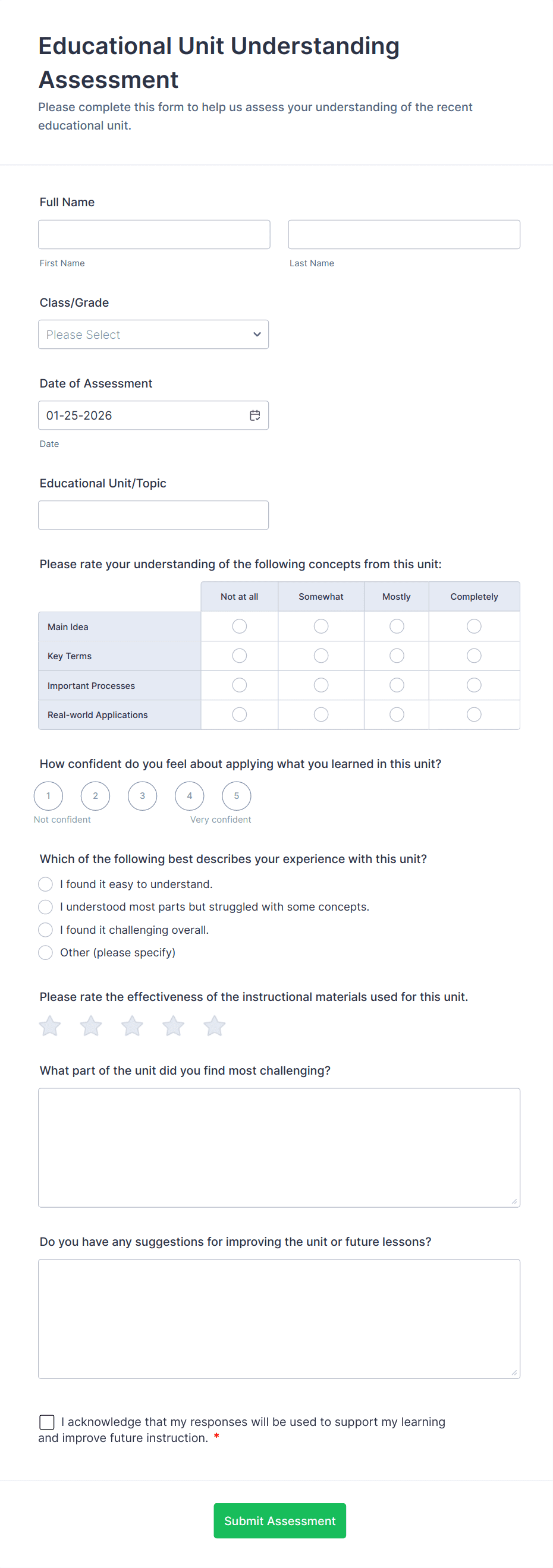Viewport: 553px width, 1568px height.
Task: Select confidence level 1
Action: point(48,795)
